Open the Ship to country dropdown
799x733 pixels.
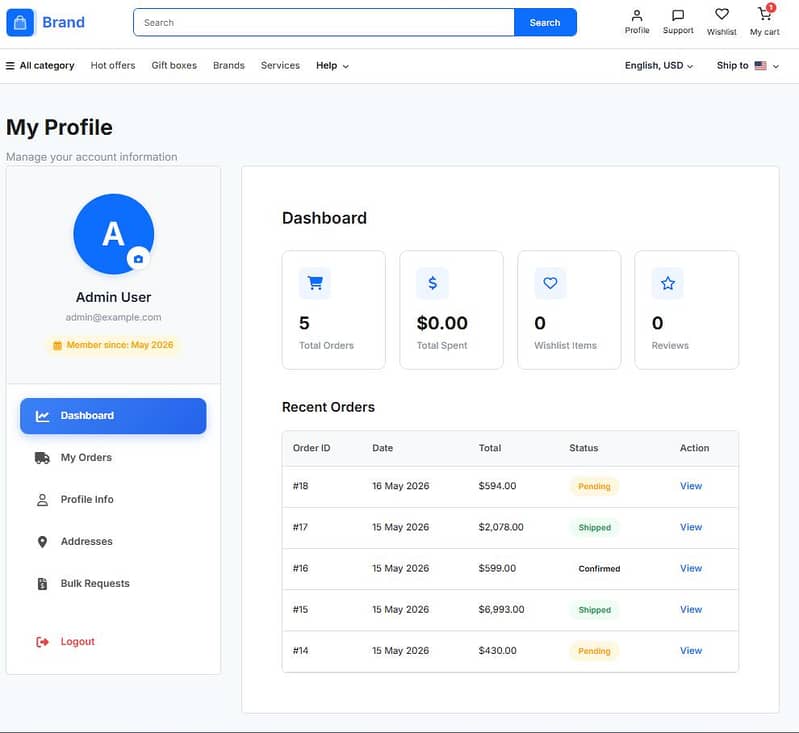coord(748,66)
